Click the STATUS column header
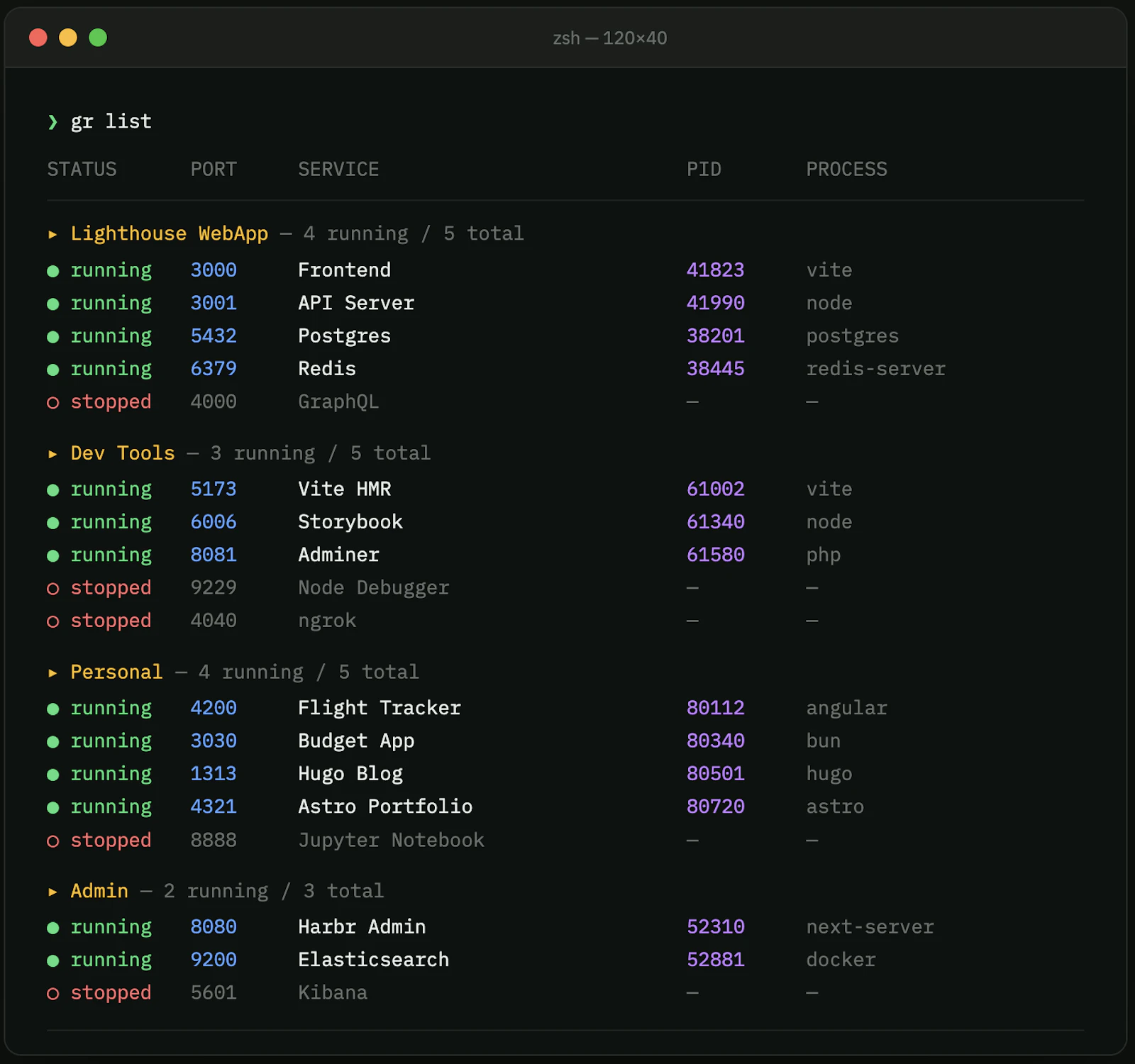Viewport: 1135px width, 1064px height. tap(82, 170)
